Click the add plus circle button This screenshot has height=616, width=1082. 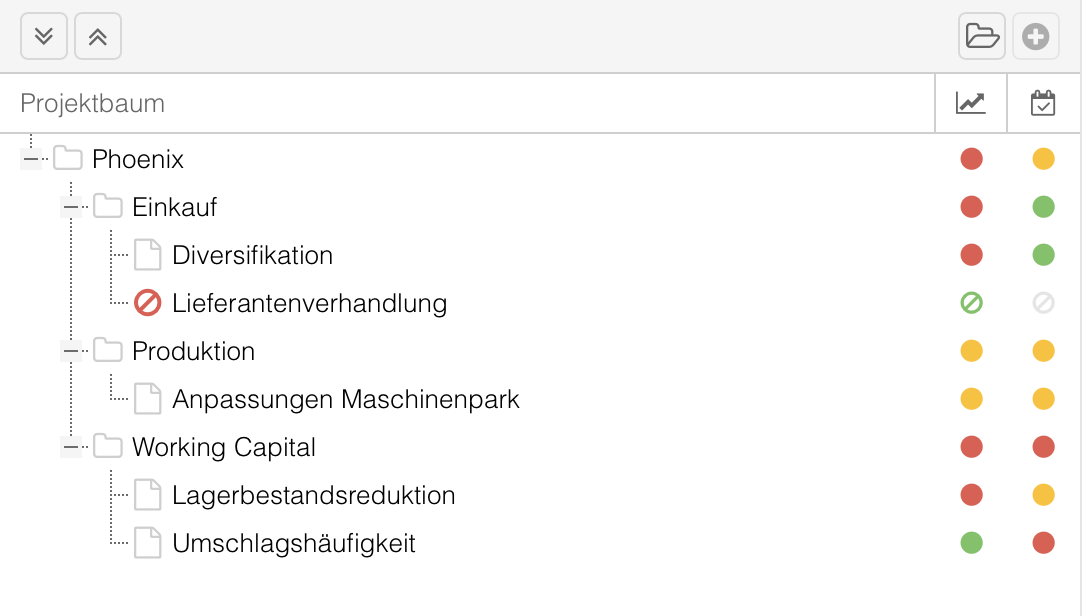coord(1035,36)
